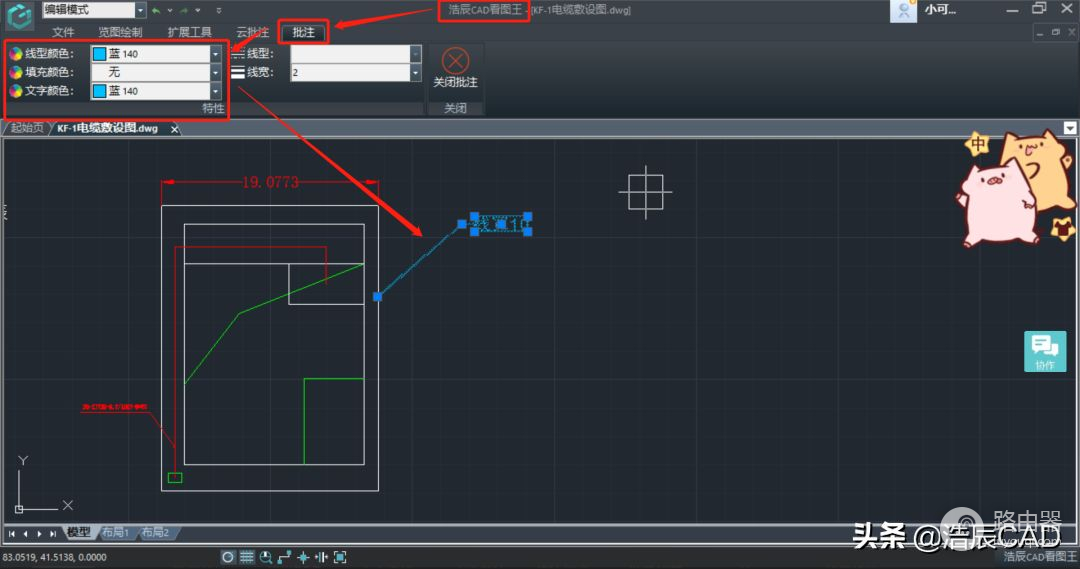
Task: Click the full screen icon in status bar
Action: (340, 557)
